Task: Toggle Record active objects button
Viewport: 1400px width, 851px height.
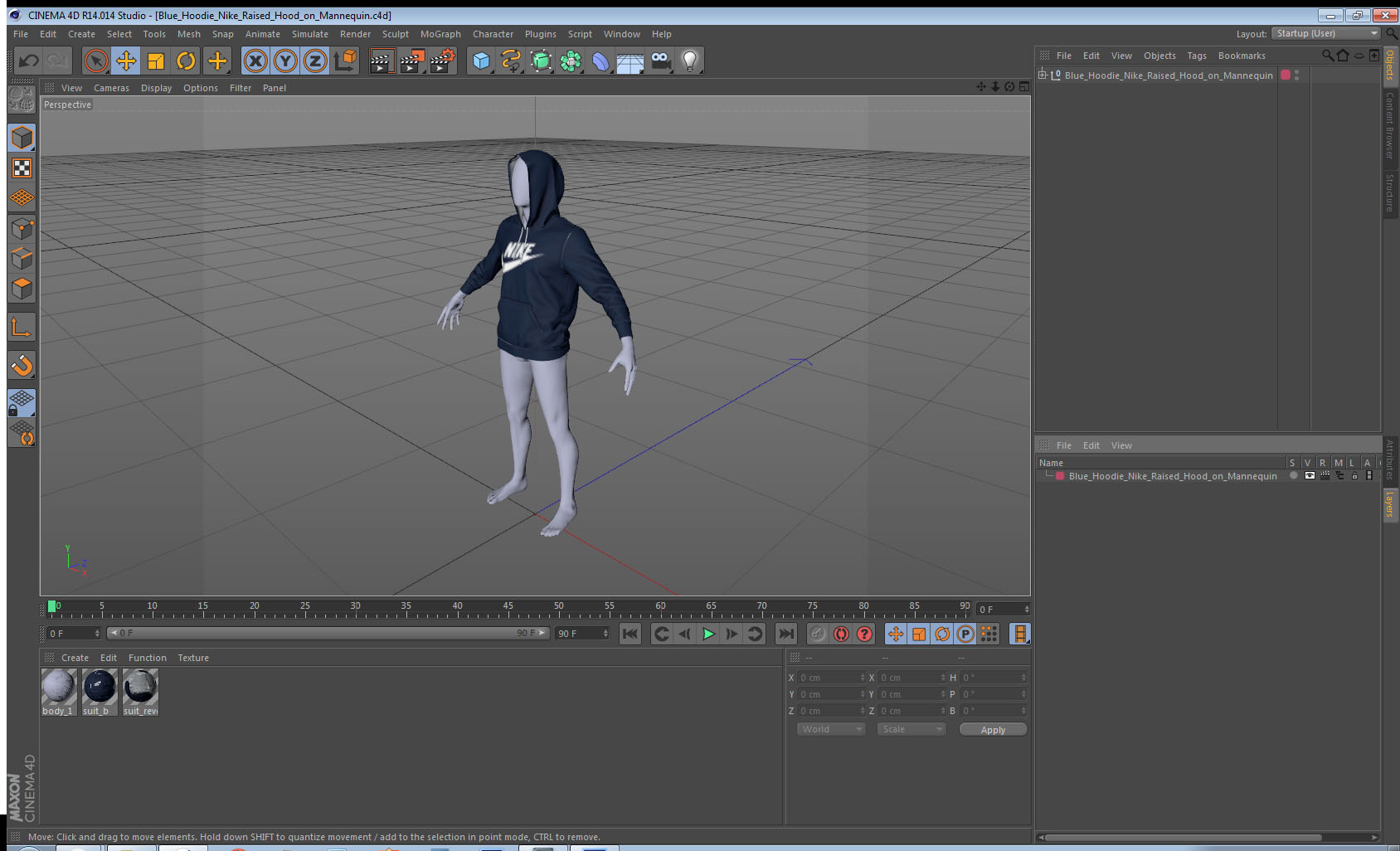Action: click(x=818, y=634)
